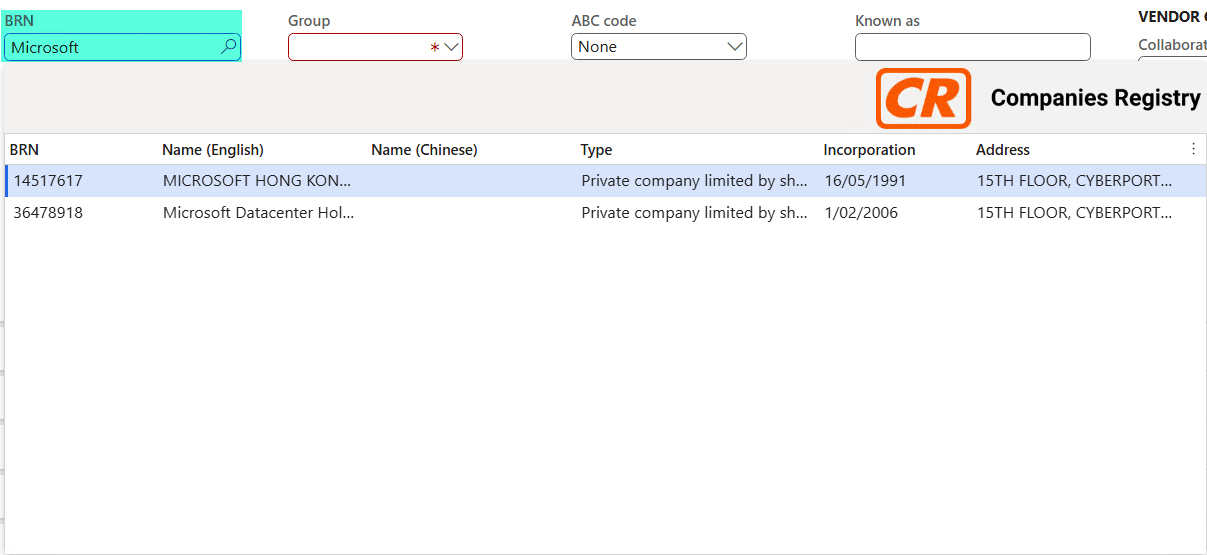Open the grid options three-dot menu
This screenshot has height=555, width=1207.
pos(1193,149)
